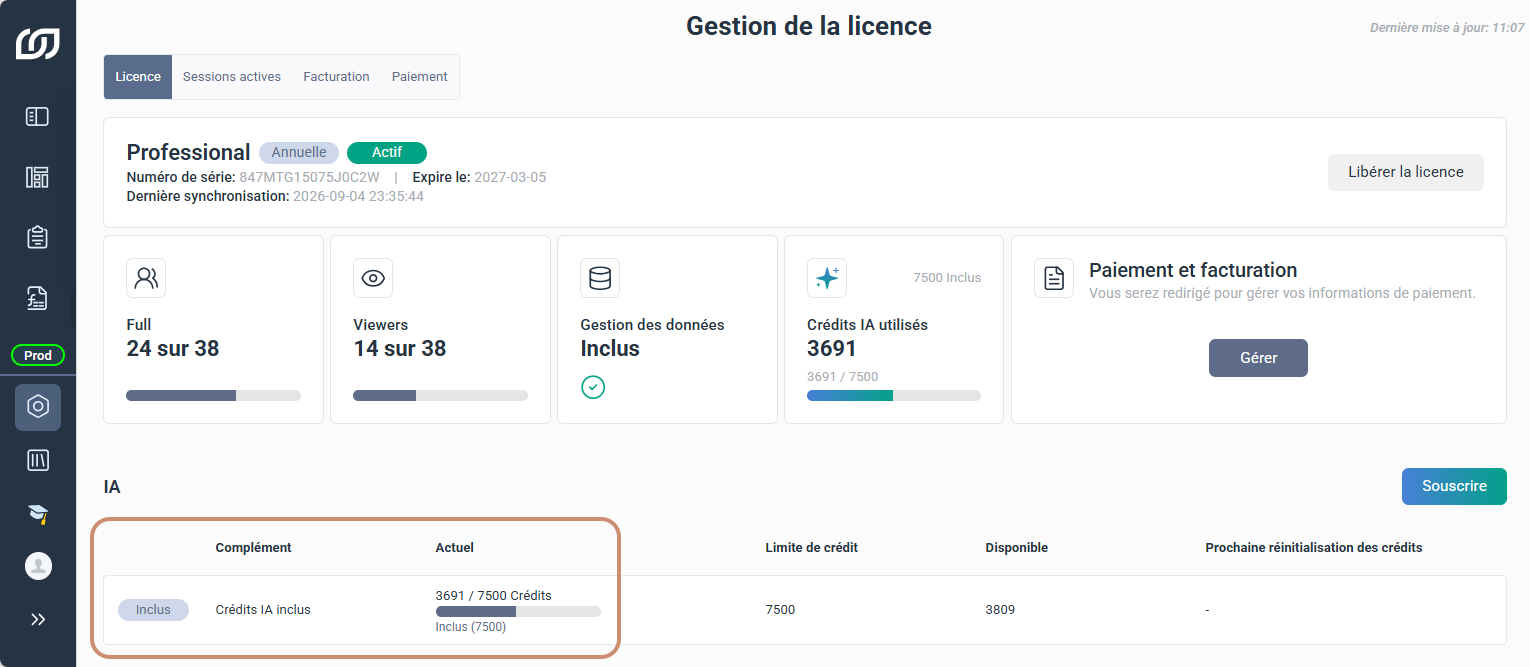Click the available value 3809
The height and width of the screenshot is (667, 1530).
click(x=1000, y=610)
